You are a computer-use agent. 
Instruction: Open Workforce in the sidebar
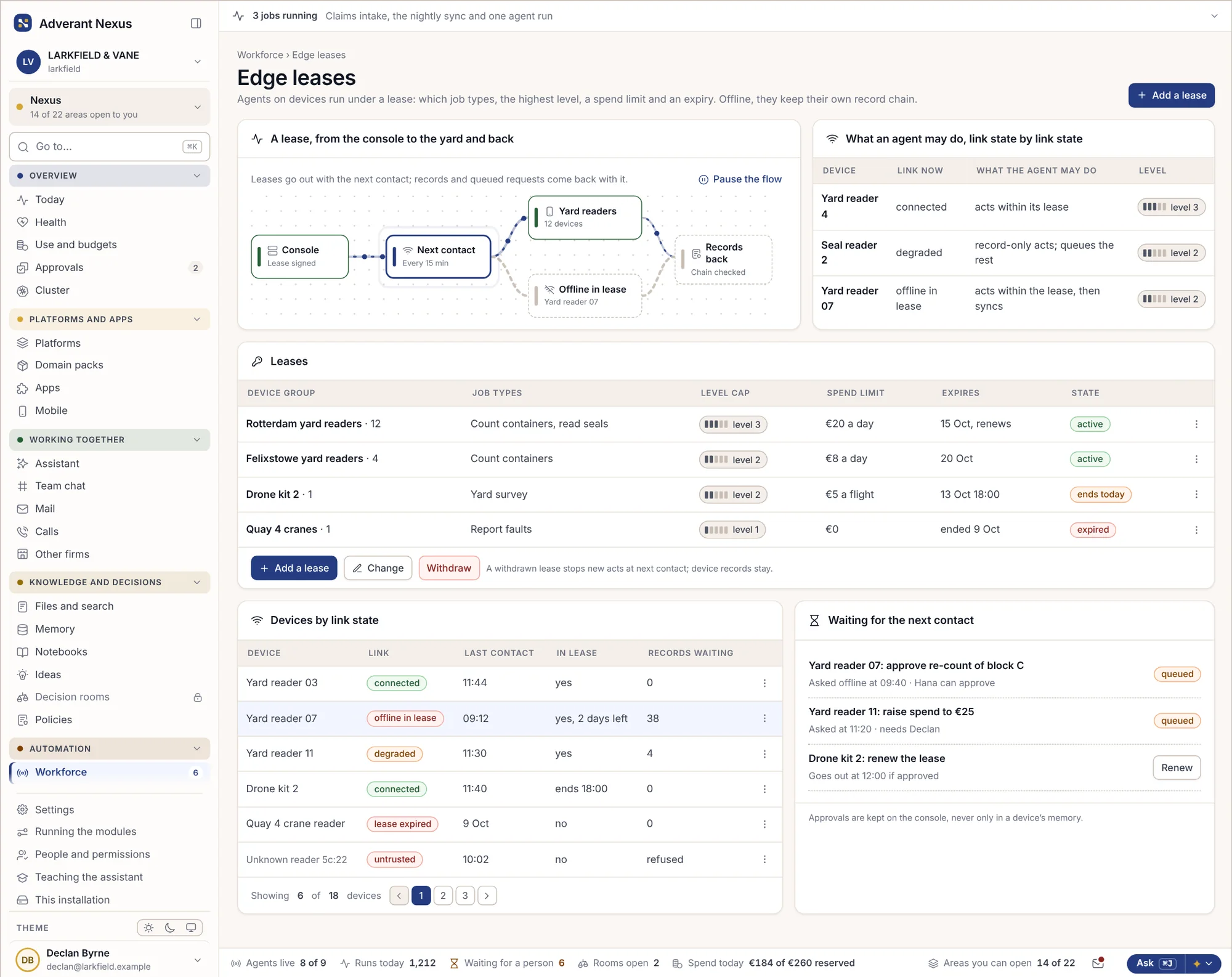110,772
